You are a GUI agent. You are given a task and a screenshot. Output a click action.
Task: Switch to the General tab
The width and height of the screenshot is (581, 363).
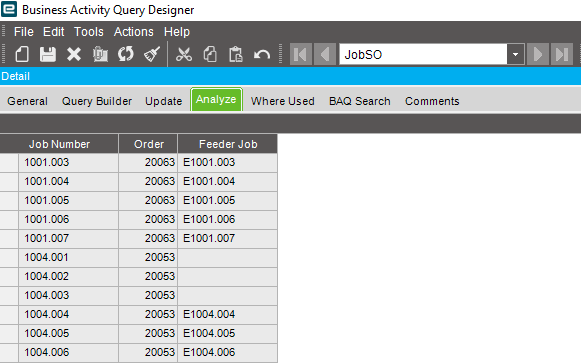coord(27,101)
